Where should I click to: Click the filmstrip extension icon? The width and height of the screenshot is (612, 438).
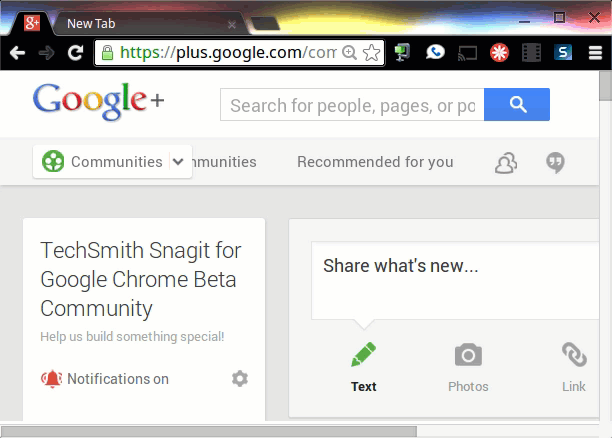click(531, 53)
